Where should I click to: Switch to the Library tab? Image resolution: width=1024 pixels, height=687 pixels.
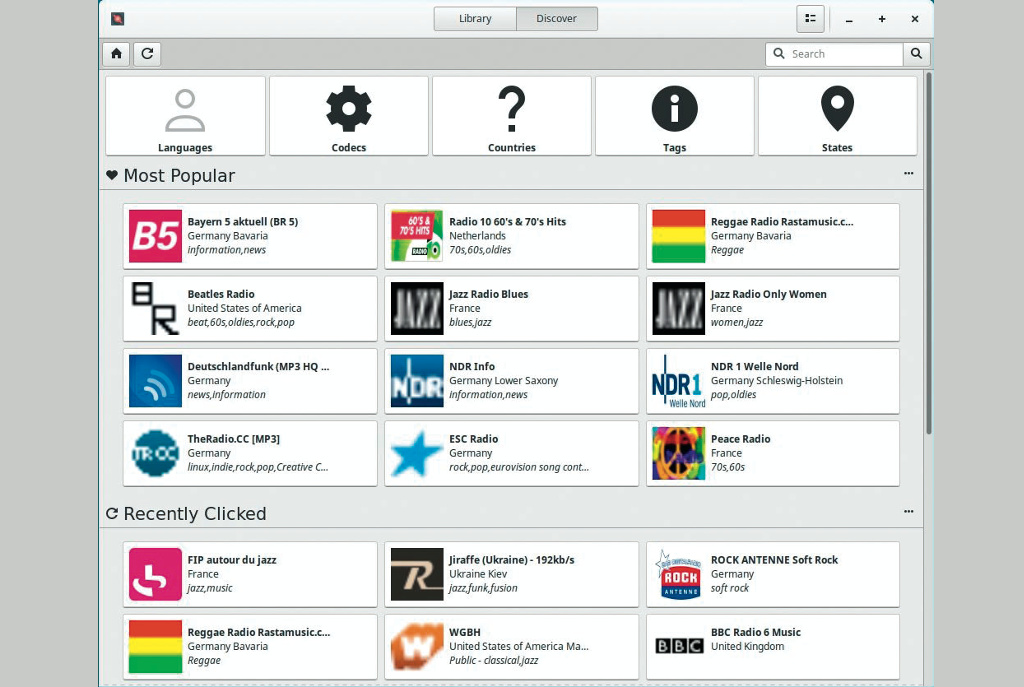coord(475,18)
